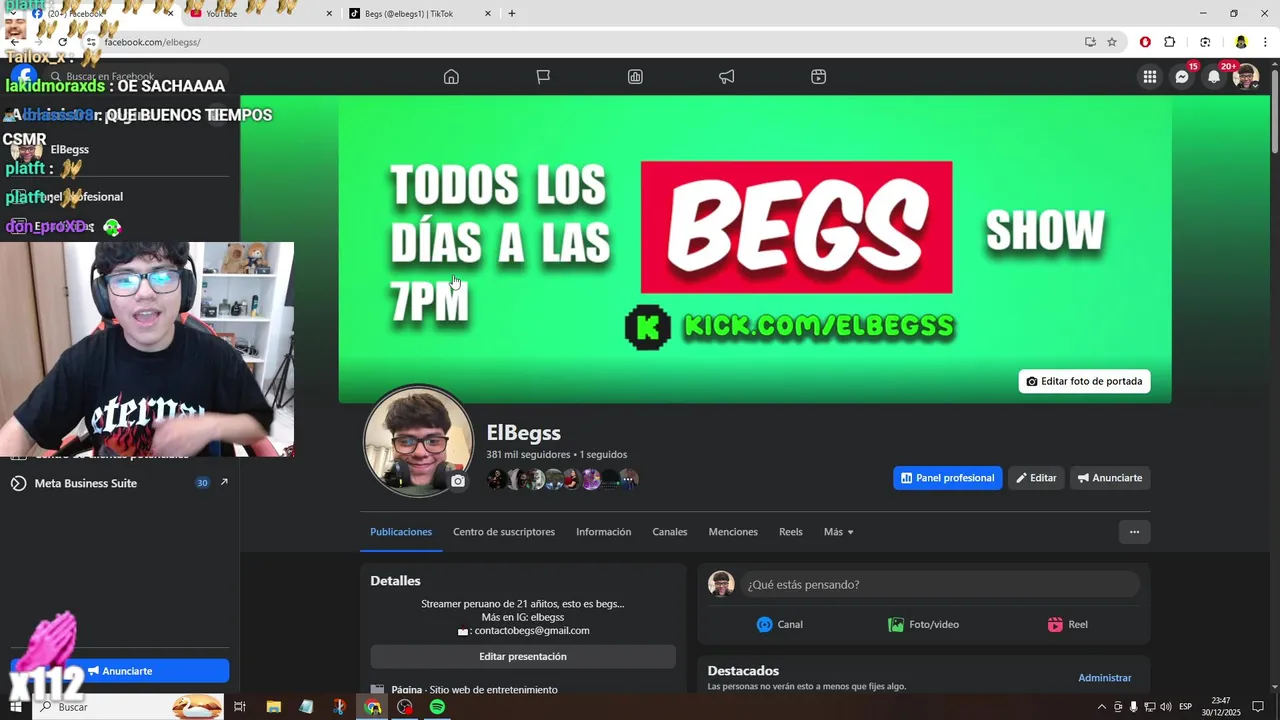
Task: Open File Explorer from the taskbar
Action: (273, 707)
